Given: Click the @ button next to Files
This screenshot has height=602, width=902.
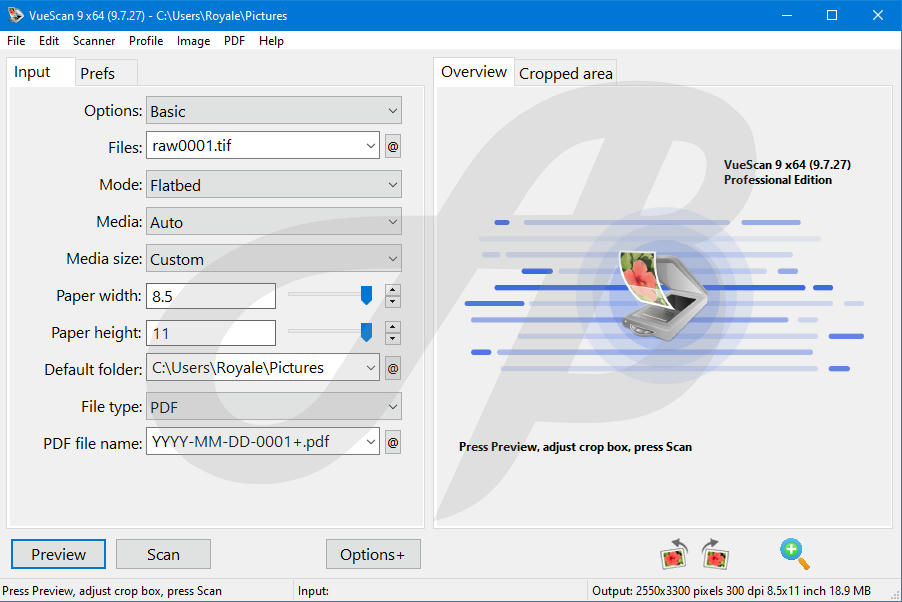Looking at the screenshot, I should pos(393,146).
